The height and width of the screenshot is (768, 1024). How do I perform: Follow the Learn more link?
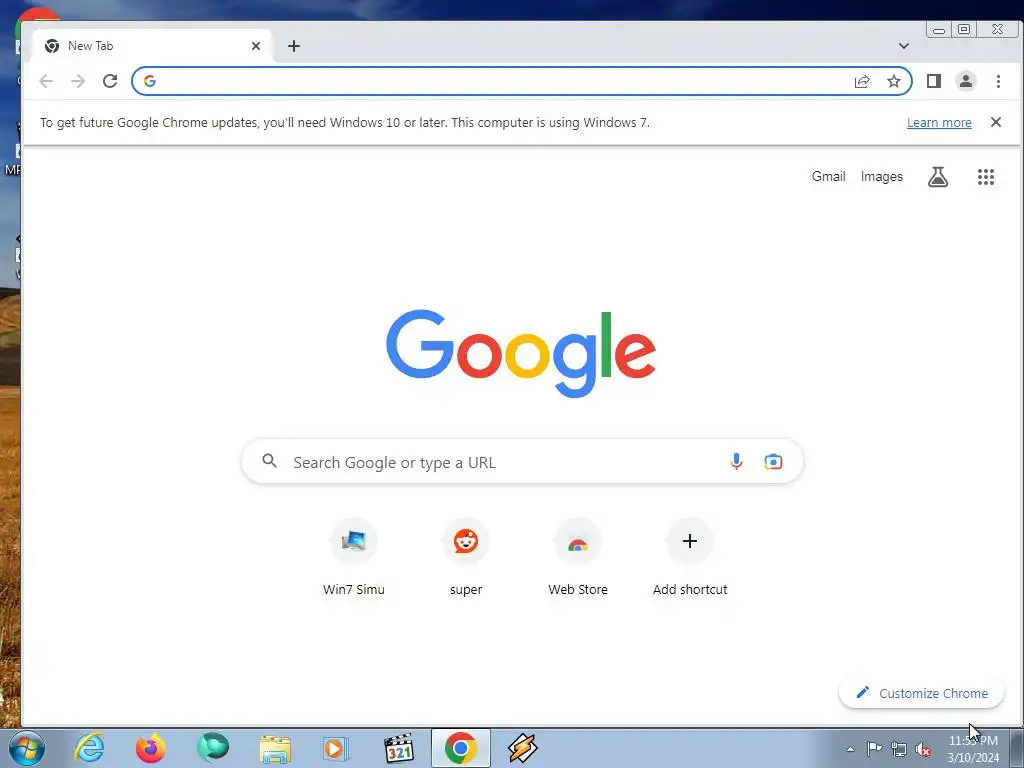pyautogui.click(x=939, y=123)
